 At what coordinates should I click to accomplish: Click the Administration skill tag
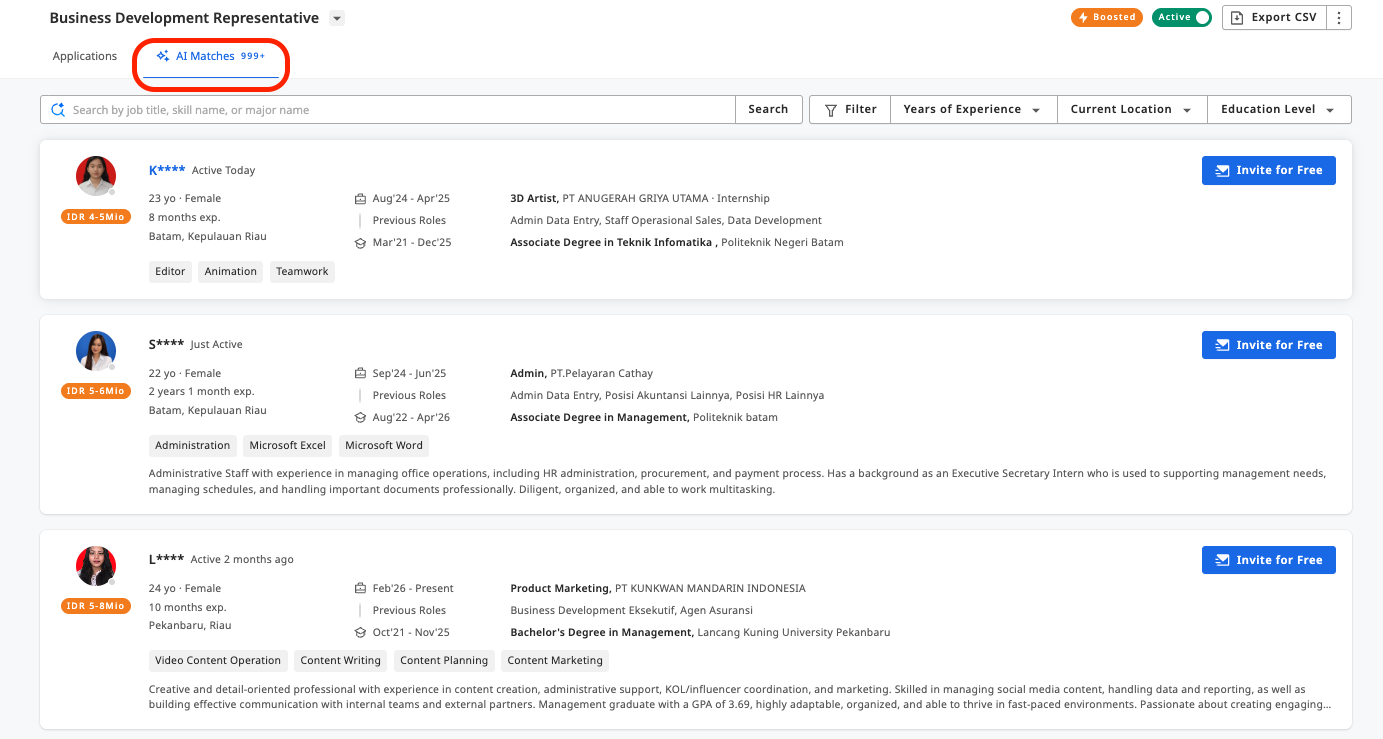[192, 445]
